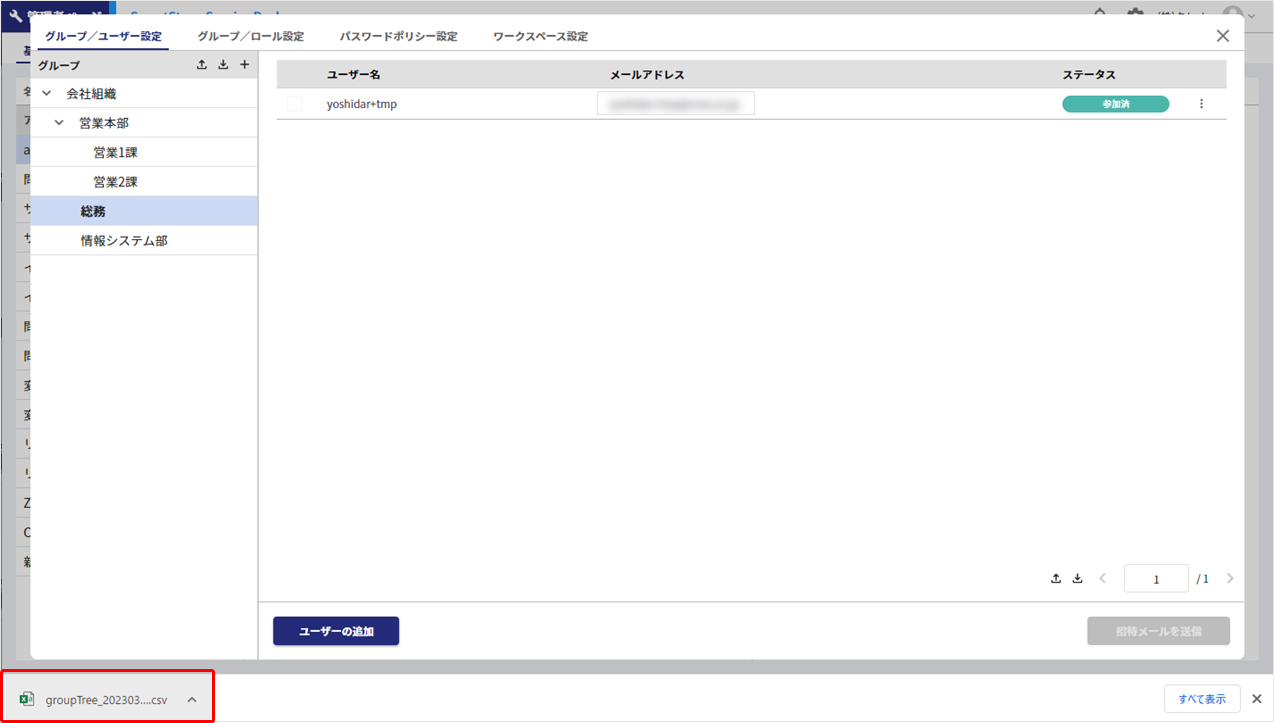1274x723 pixels.
Task: Add a new group with the plus icon
Action: [244, 65]
